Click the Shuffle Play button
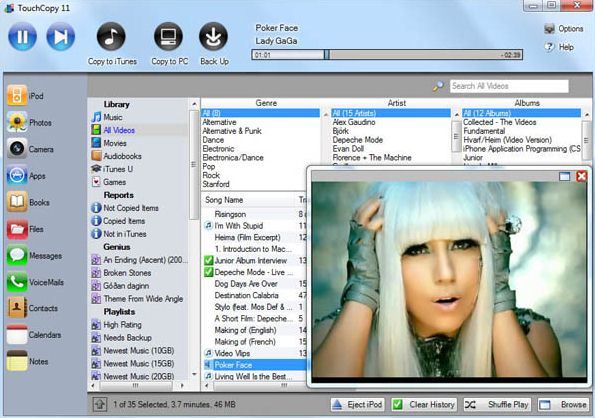The width and height of the screenshot is (595, 418). click(497, 405)
